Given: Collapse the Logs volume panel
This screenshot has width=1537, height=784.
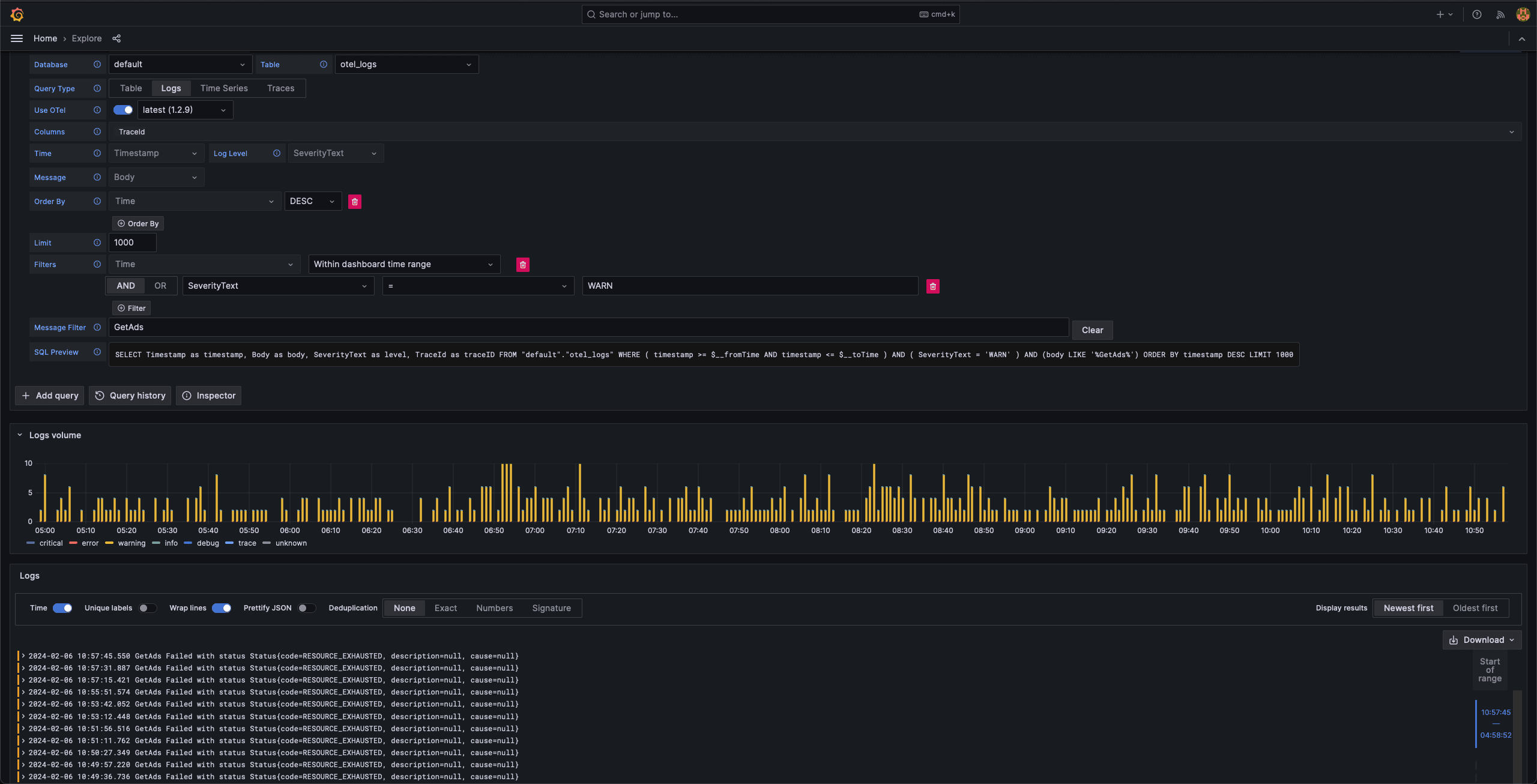Looking at the screenshot, I should tap(20, 435).
